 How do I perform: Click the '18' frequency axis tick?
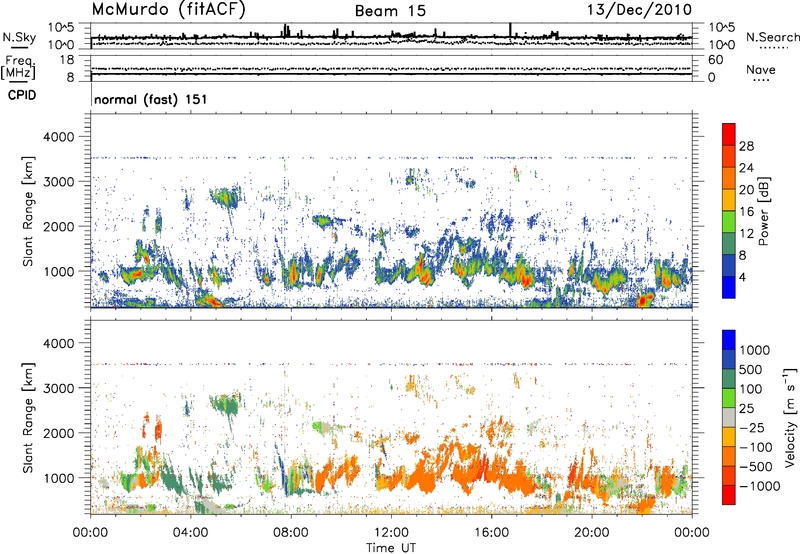(67, 60)
